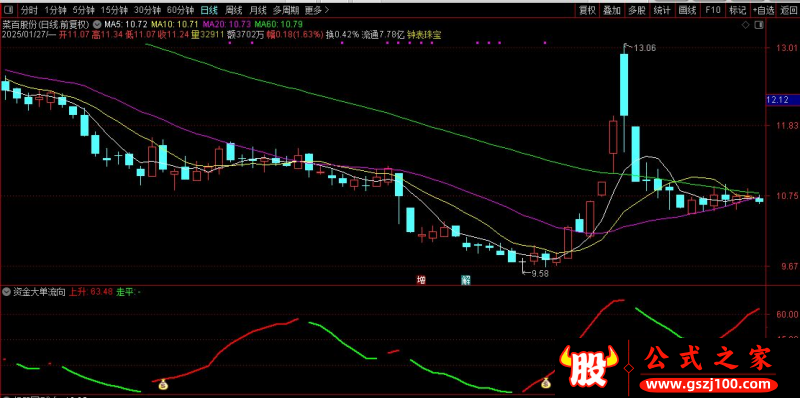The height and width of the screenshot is (398, 800).
Task: Open the F10 company info
Action: pyautogui.click(x=713, y=10)
